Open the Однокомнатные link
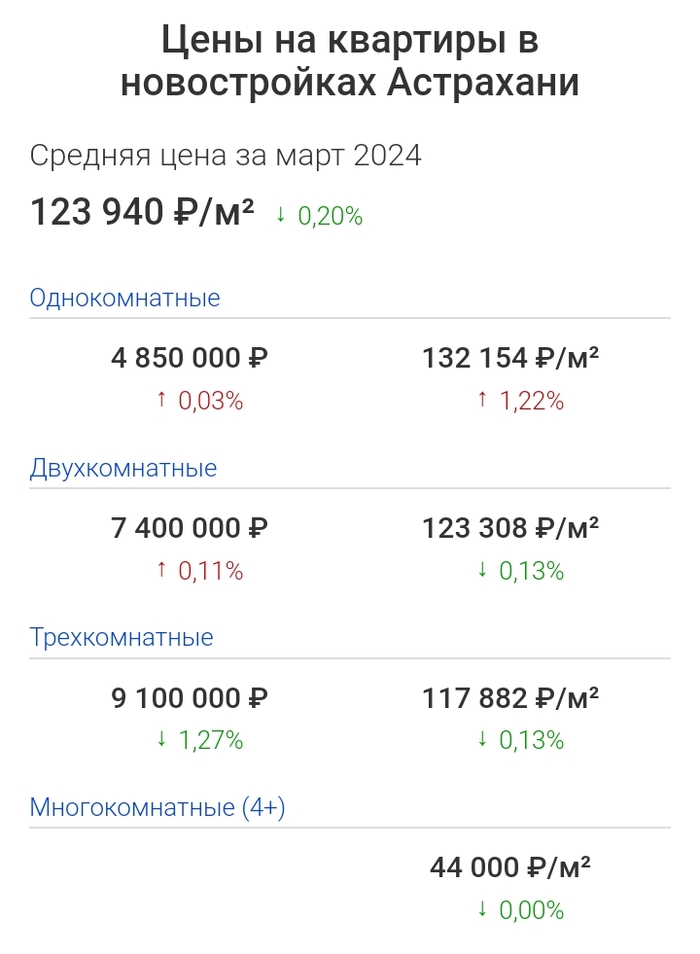700x954 pixels. click(x=125, y=298)
